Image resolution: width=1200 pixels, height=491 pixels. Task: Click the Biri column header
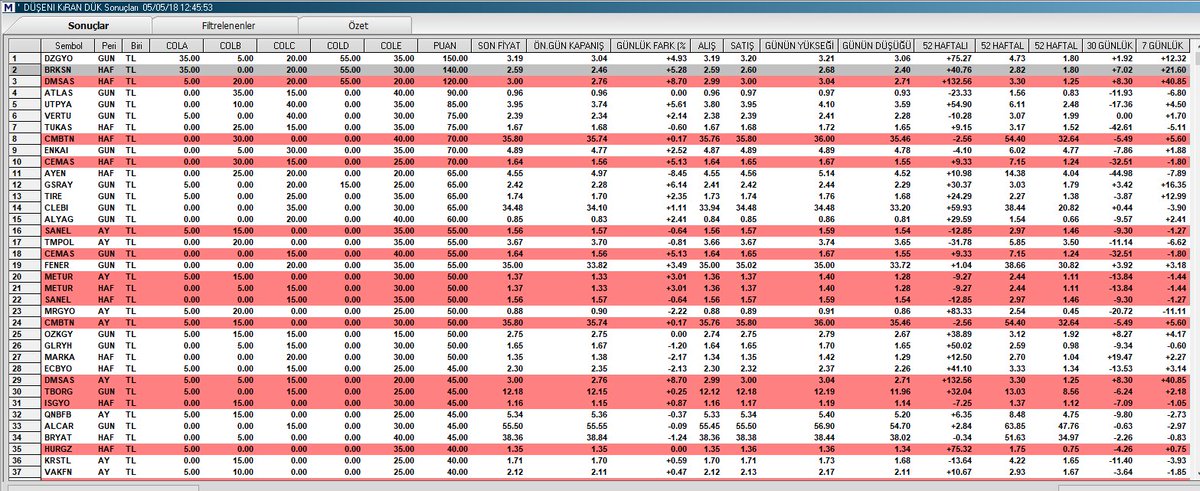[x=136, y=46]
